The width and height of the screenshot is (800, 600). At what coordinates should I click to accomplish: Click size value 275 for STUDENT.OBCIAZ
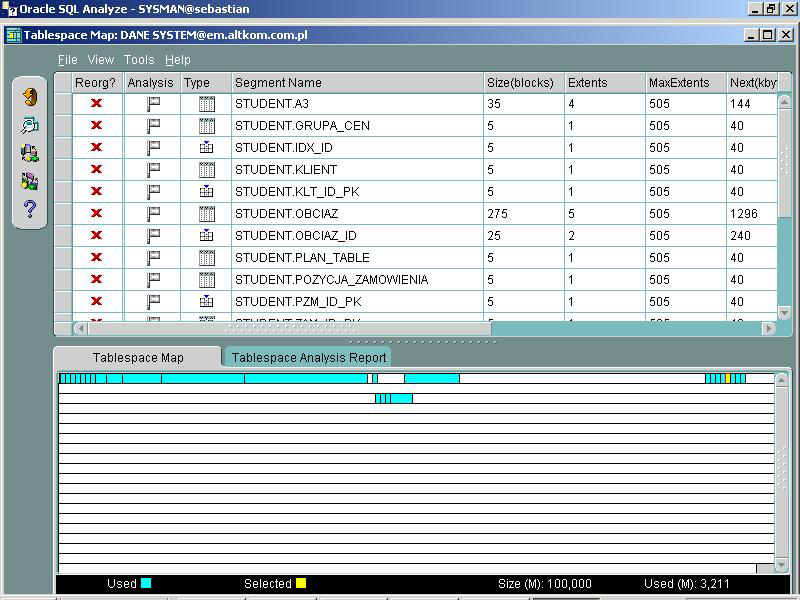[497, 214]
